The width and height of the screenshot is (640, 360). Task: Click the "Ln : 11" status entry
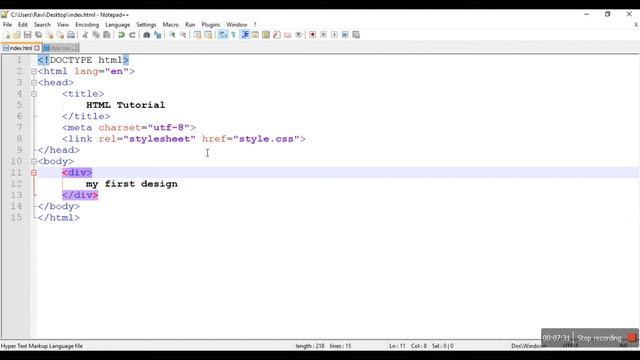(397, 346)
